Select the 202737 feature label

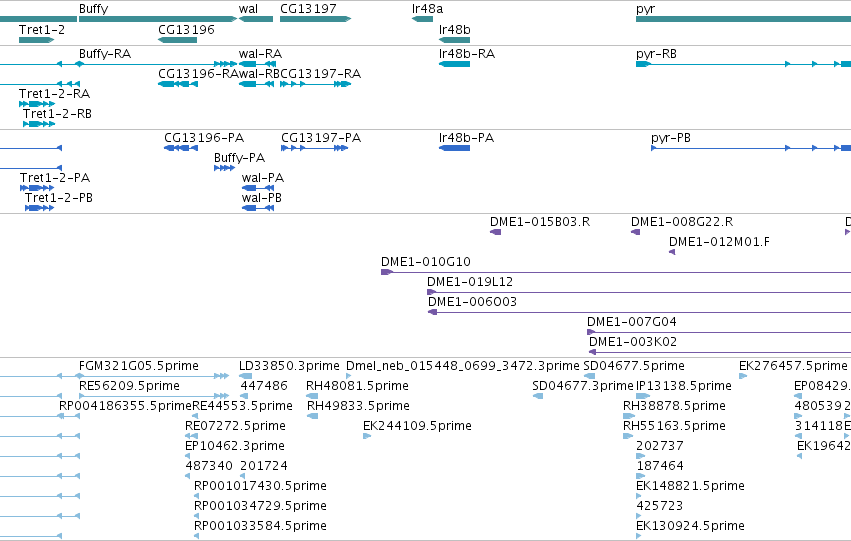[x=659, y=447]
